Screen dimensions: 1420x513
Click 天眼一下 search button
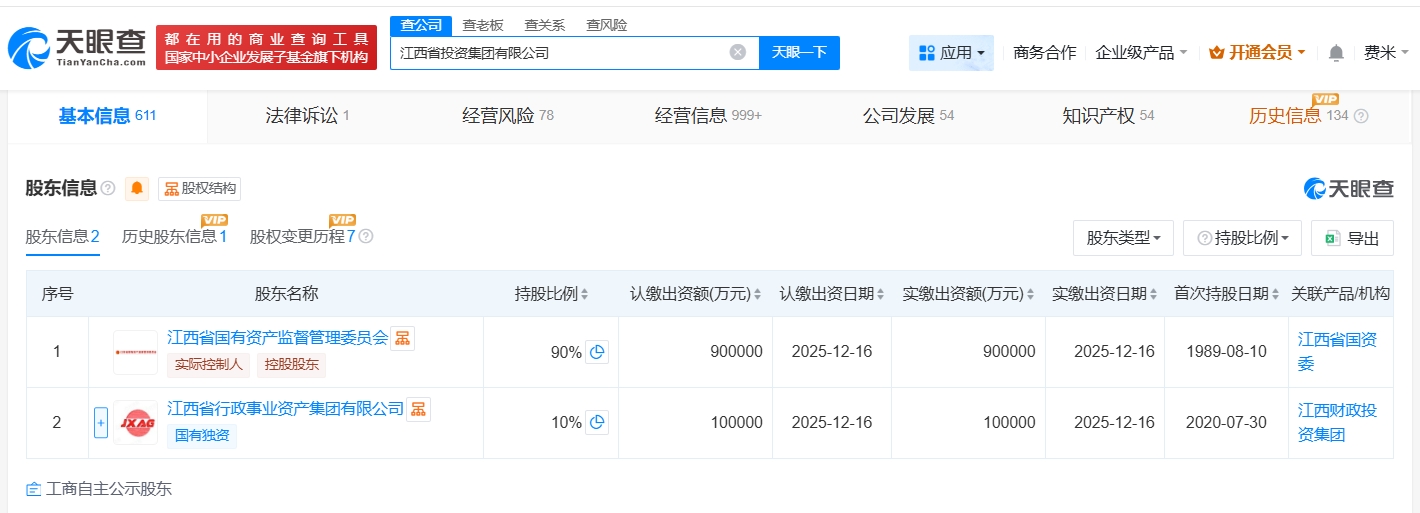pos(799,52)
